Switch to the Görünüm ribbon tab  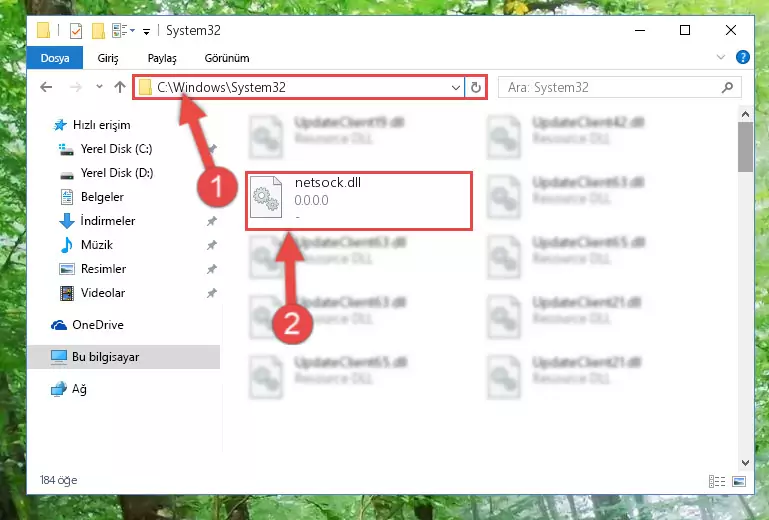(x=227, y=58)
